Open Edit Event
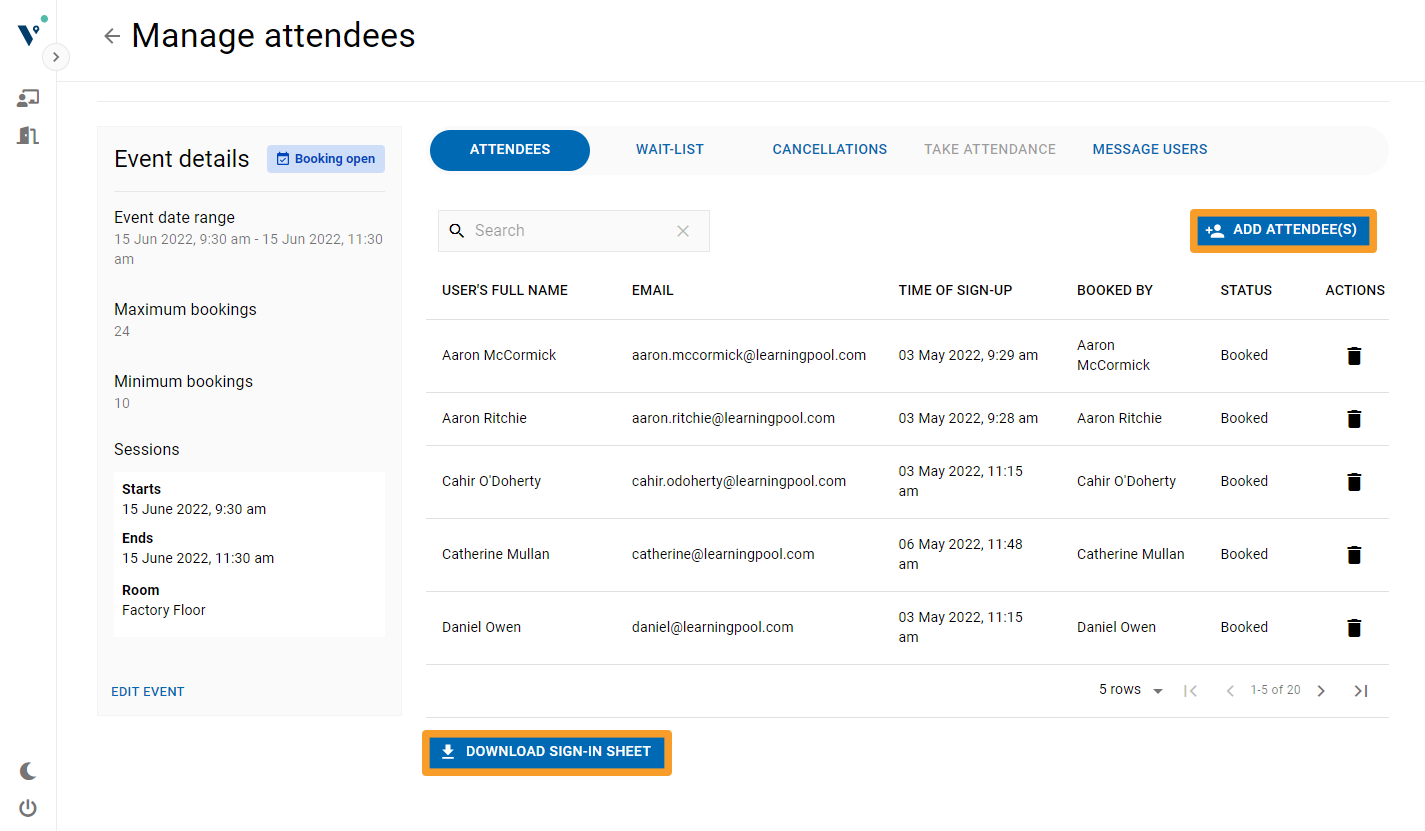The height and width of the screenshot is (831, 1425). point(147,691)
